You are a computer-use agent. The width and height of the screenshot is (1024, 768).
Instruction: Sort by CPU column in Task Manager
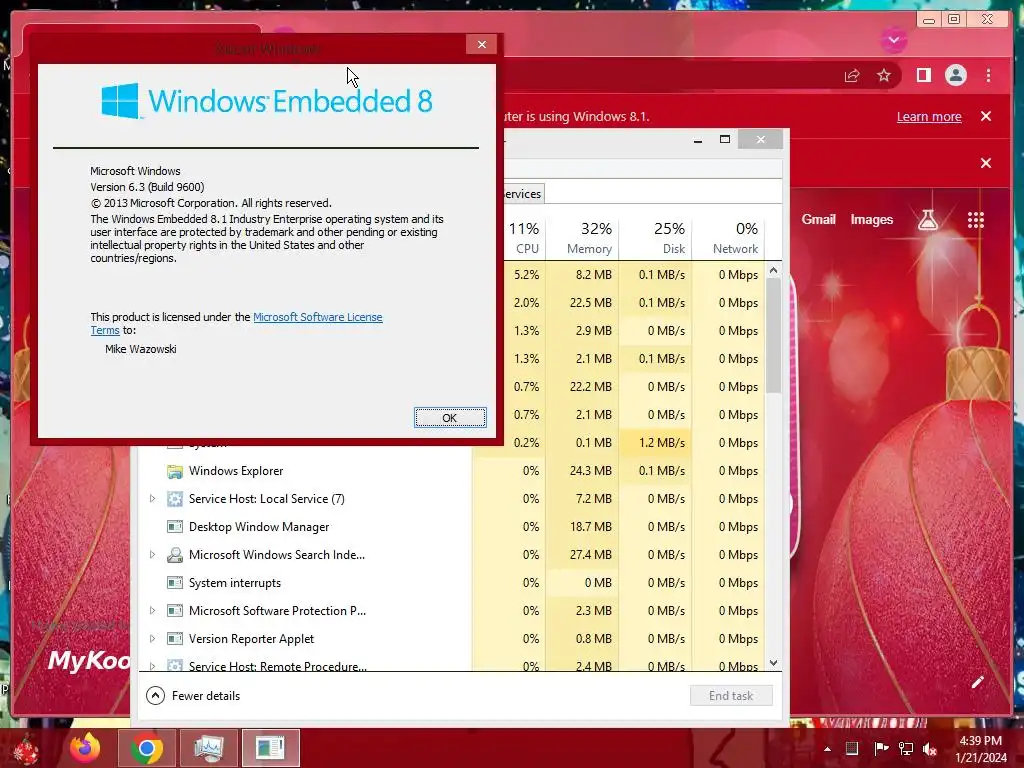click(523, 238)
